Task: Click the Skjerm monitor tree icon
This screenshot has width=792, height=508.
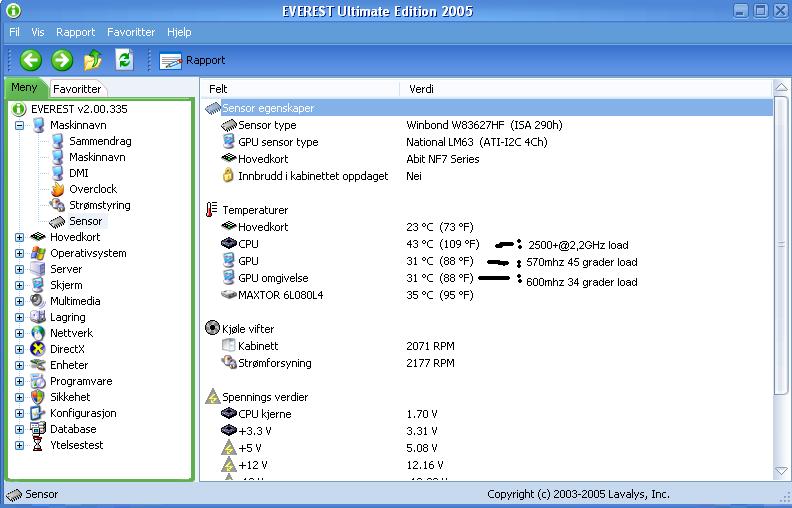Action: tap(37, 285)
